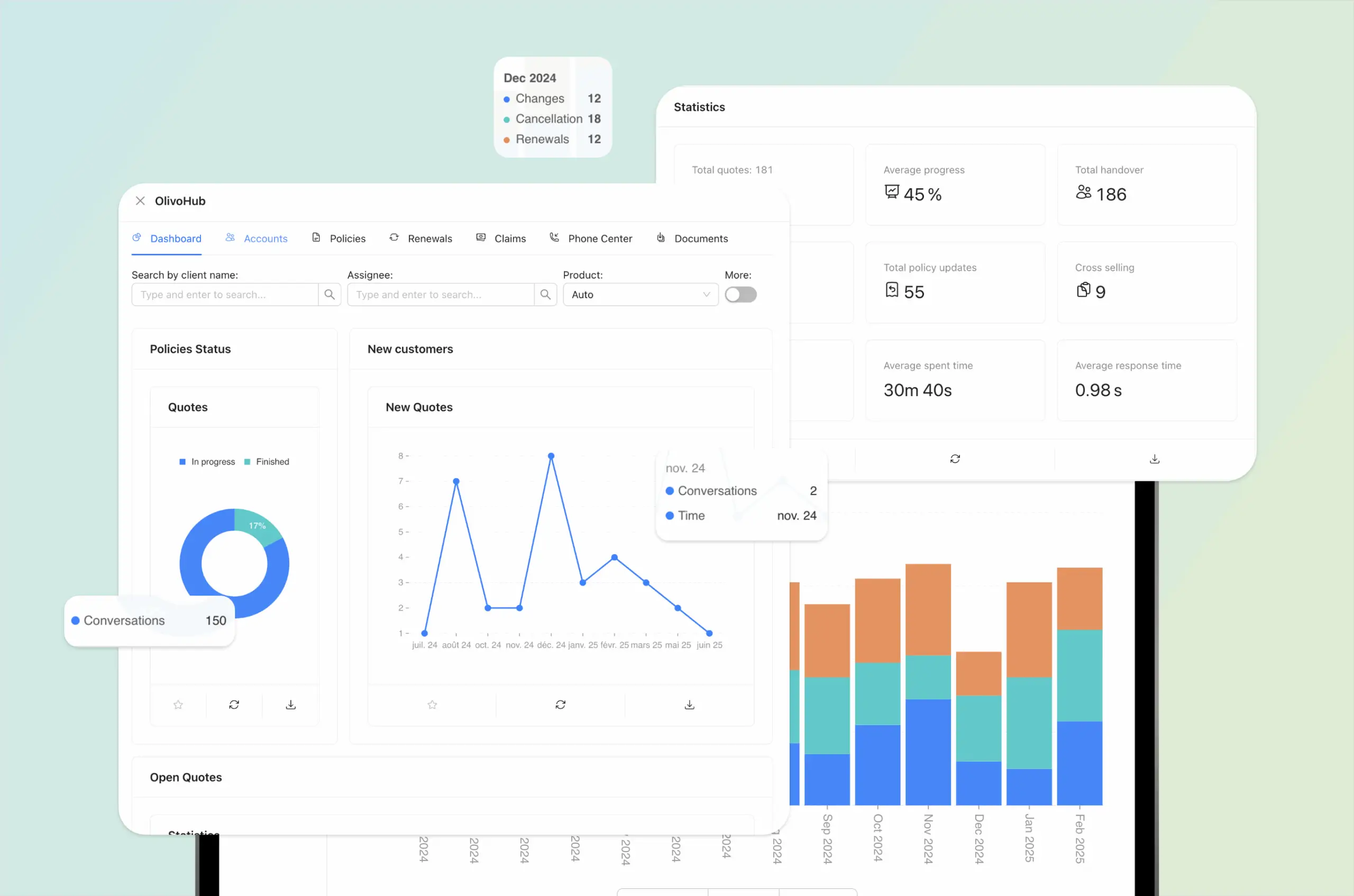The height and width of the screenshot is (896, 1354).
Task: Download the New Quotes chart data
Action: tap(689, 705)
